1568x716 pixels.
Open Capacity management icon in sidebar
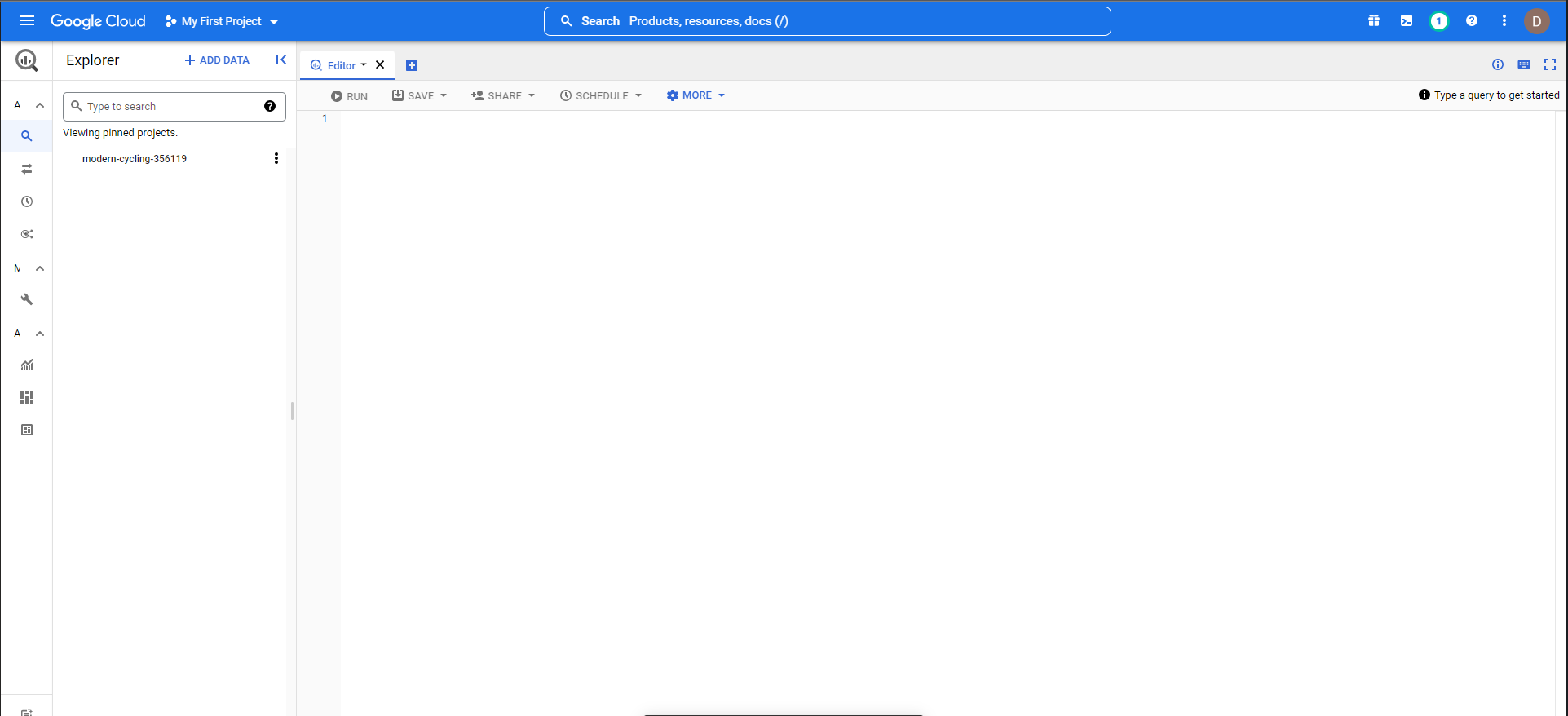27,397
